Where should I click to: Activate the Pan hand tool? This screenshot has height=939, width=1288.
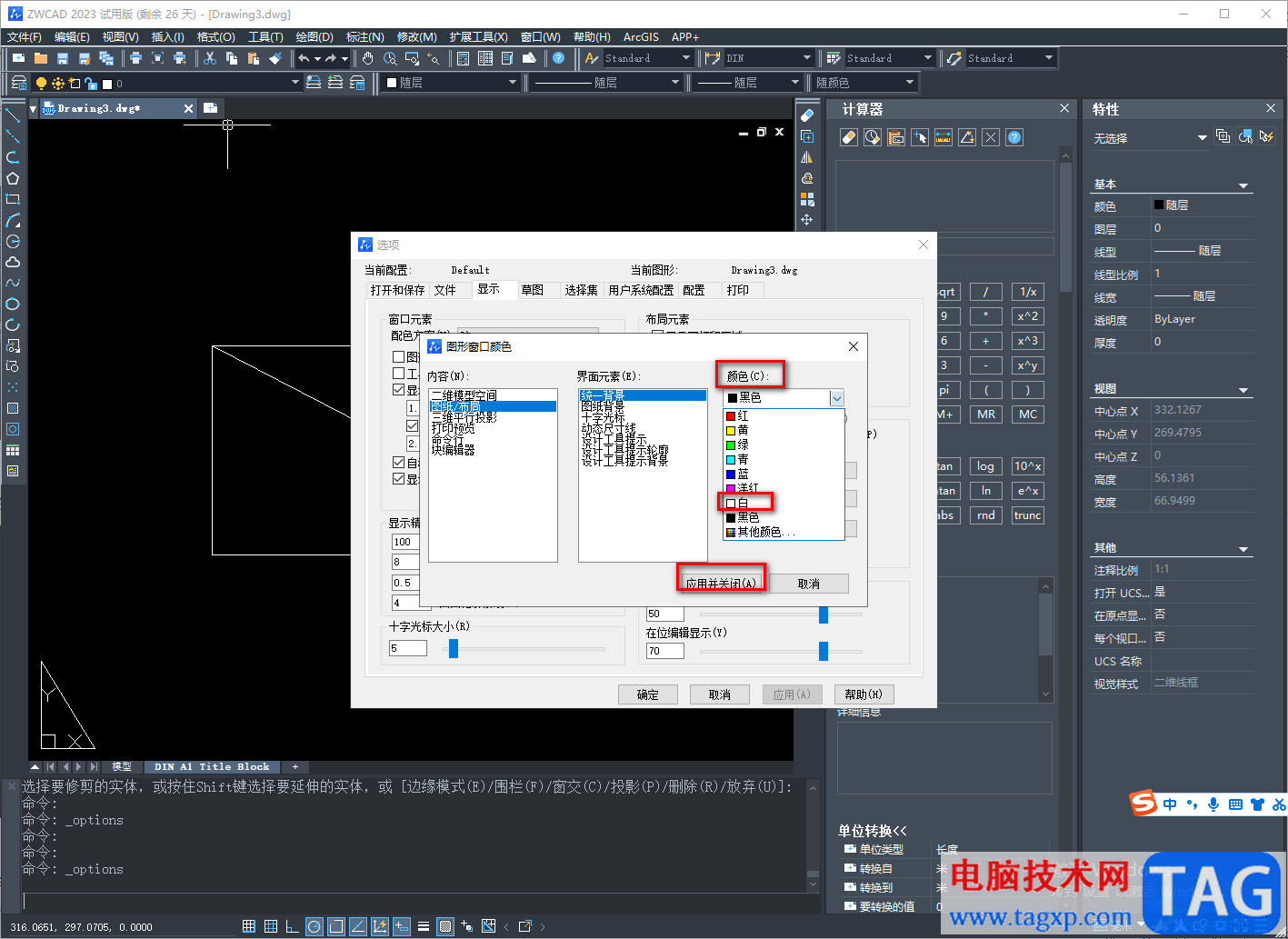point(368,58)
